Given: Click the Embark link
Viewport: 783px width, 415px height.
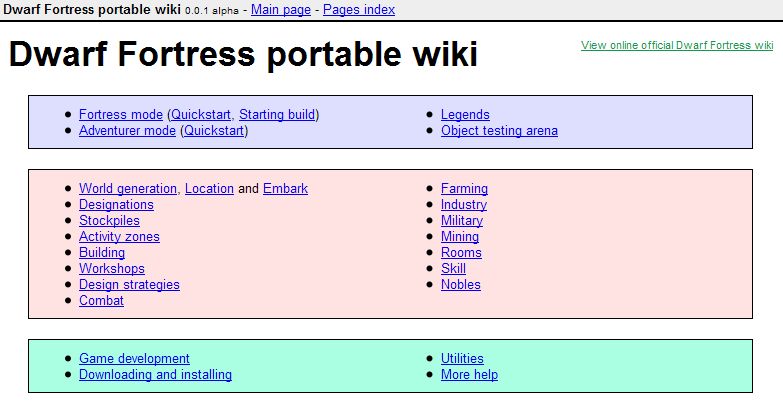Looking at the screenshot, I should 285,189.
